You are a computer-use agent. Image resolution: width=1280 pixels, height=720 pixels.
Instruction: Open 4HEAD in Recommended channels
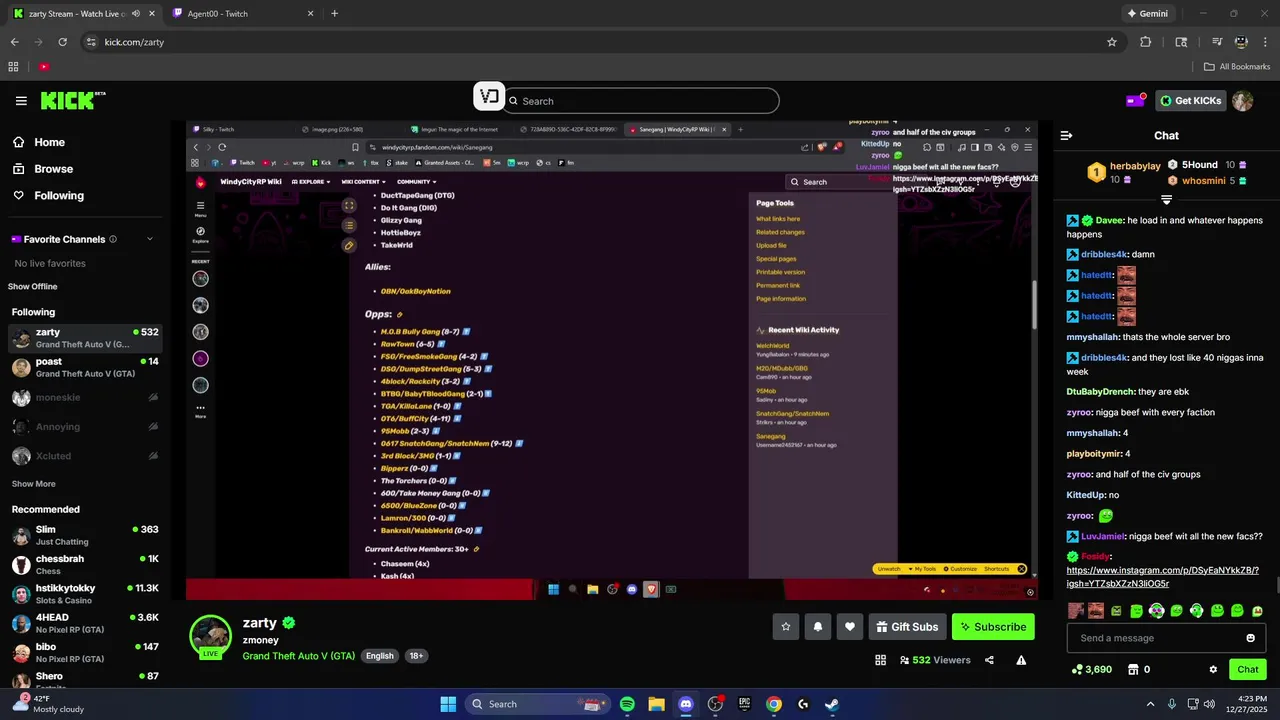(x=85, y=623)
